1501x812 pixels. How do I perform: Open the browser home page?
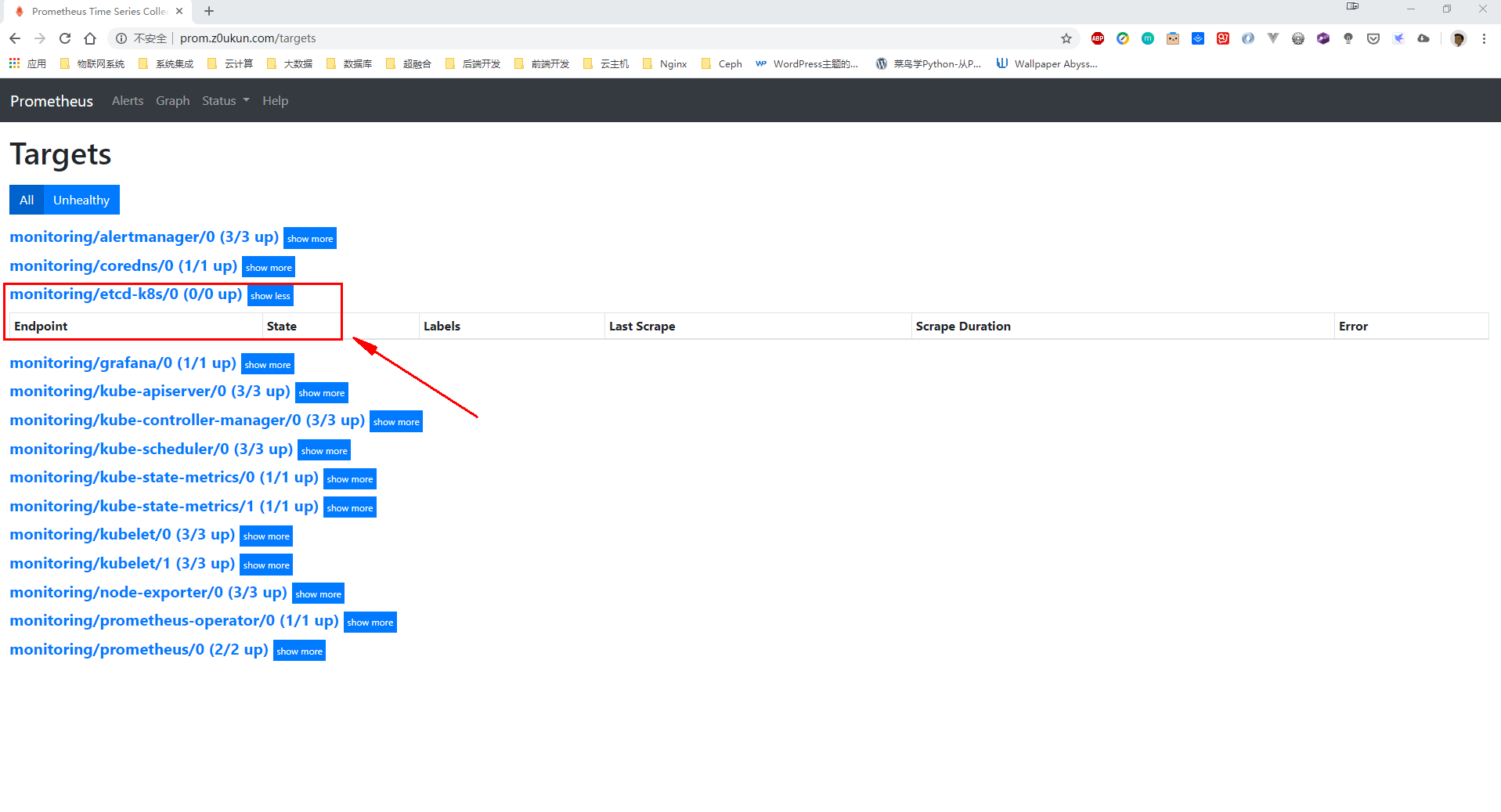tap(90, 38)
